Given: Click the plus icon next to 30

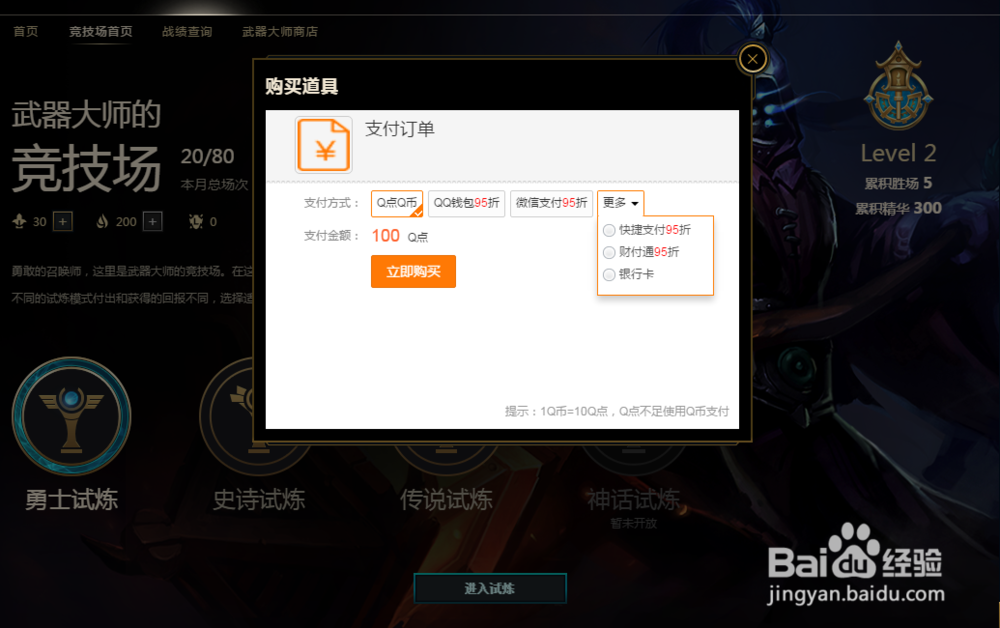Looking at the screenshot, I should (62, 221).
